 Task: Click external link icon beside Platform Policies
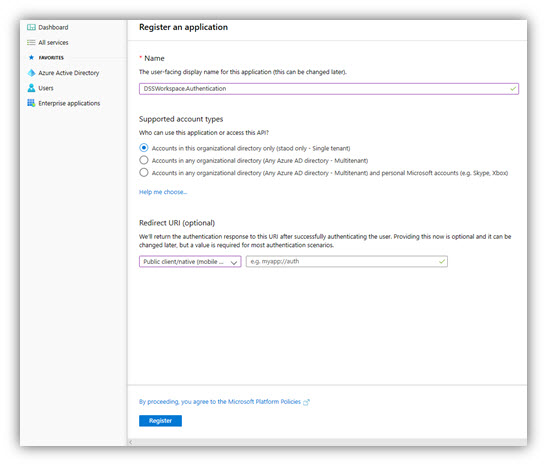coord(306,402)
